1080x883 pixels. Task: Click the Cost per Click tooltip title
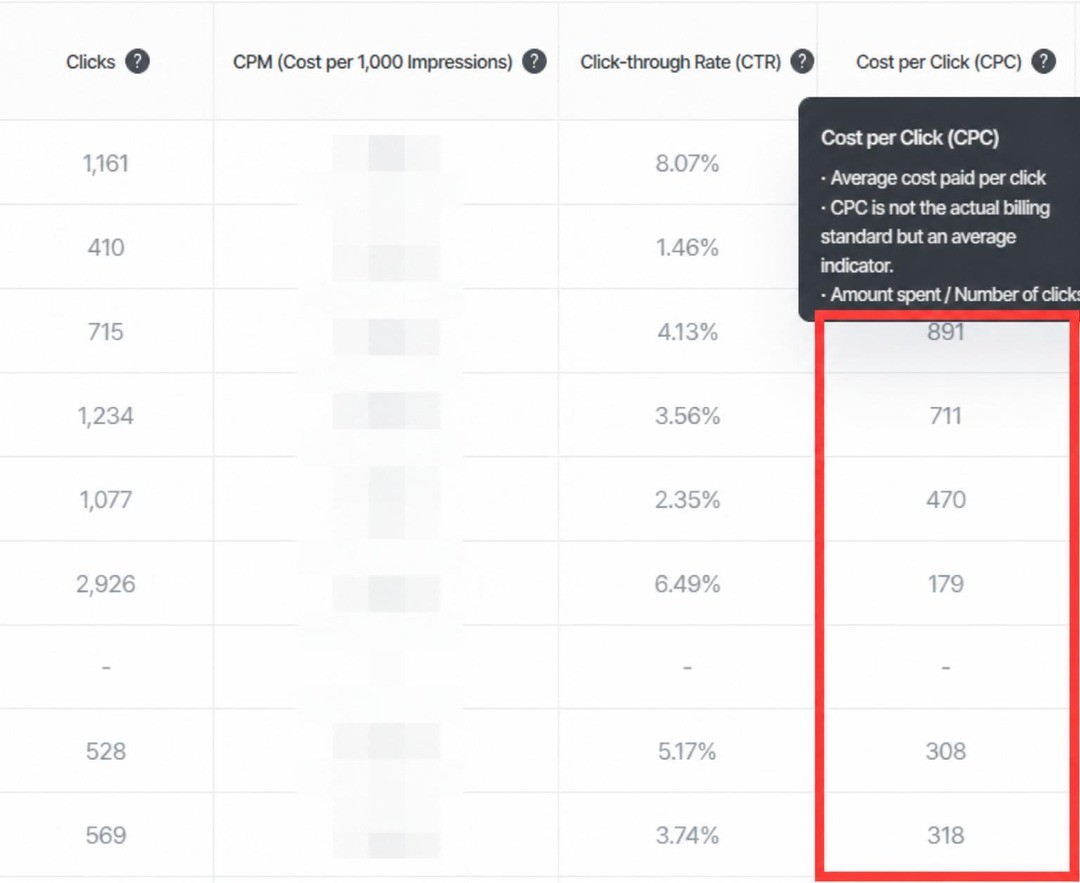pos(910,138)
